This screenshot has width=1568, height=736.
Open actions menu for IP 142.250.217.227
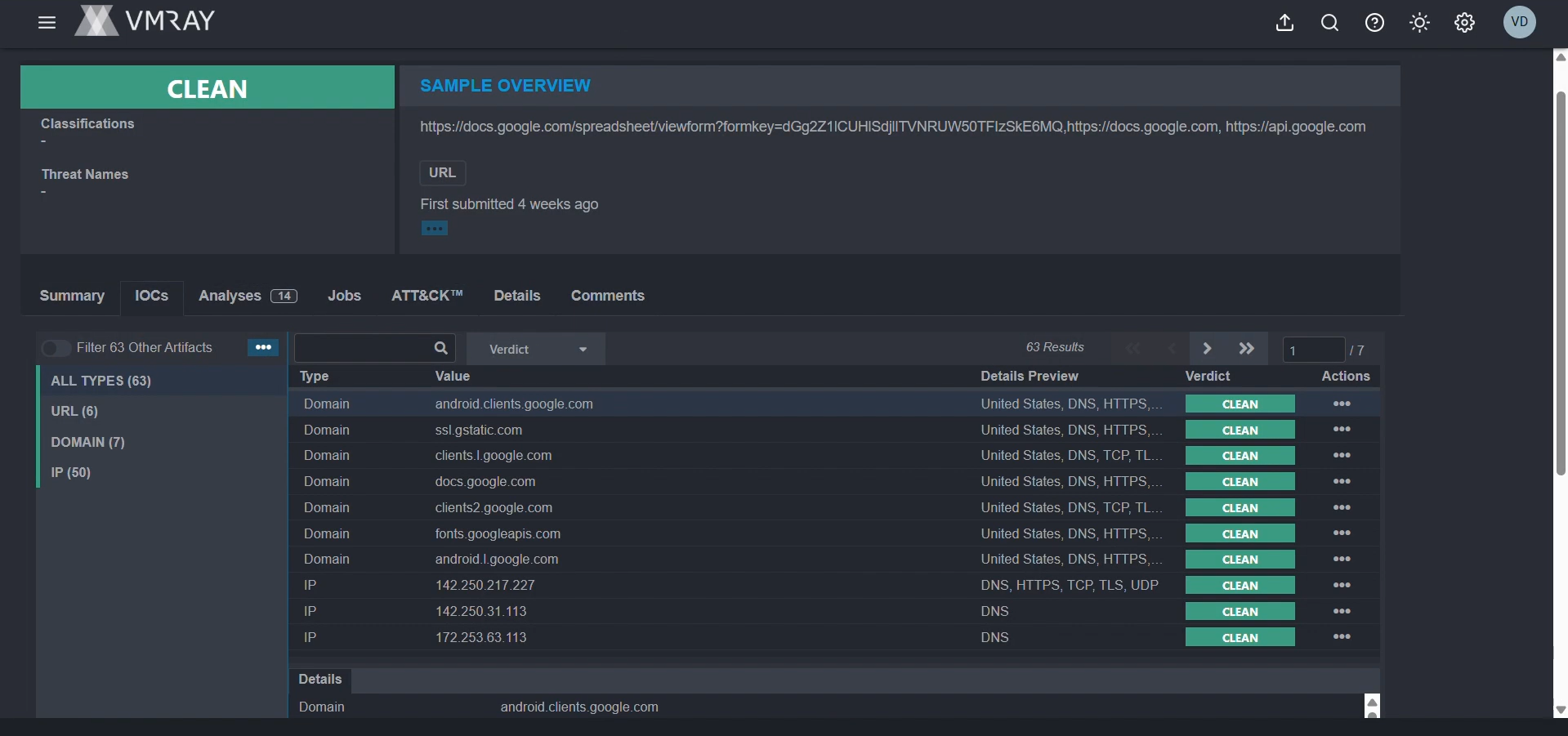pos(1342,586)
